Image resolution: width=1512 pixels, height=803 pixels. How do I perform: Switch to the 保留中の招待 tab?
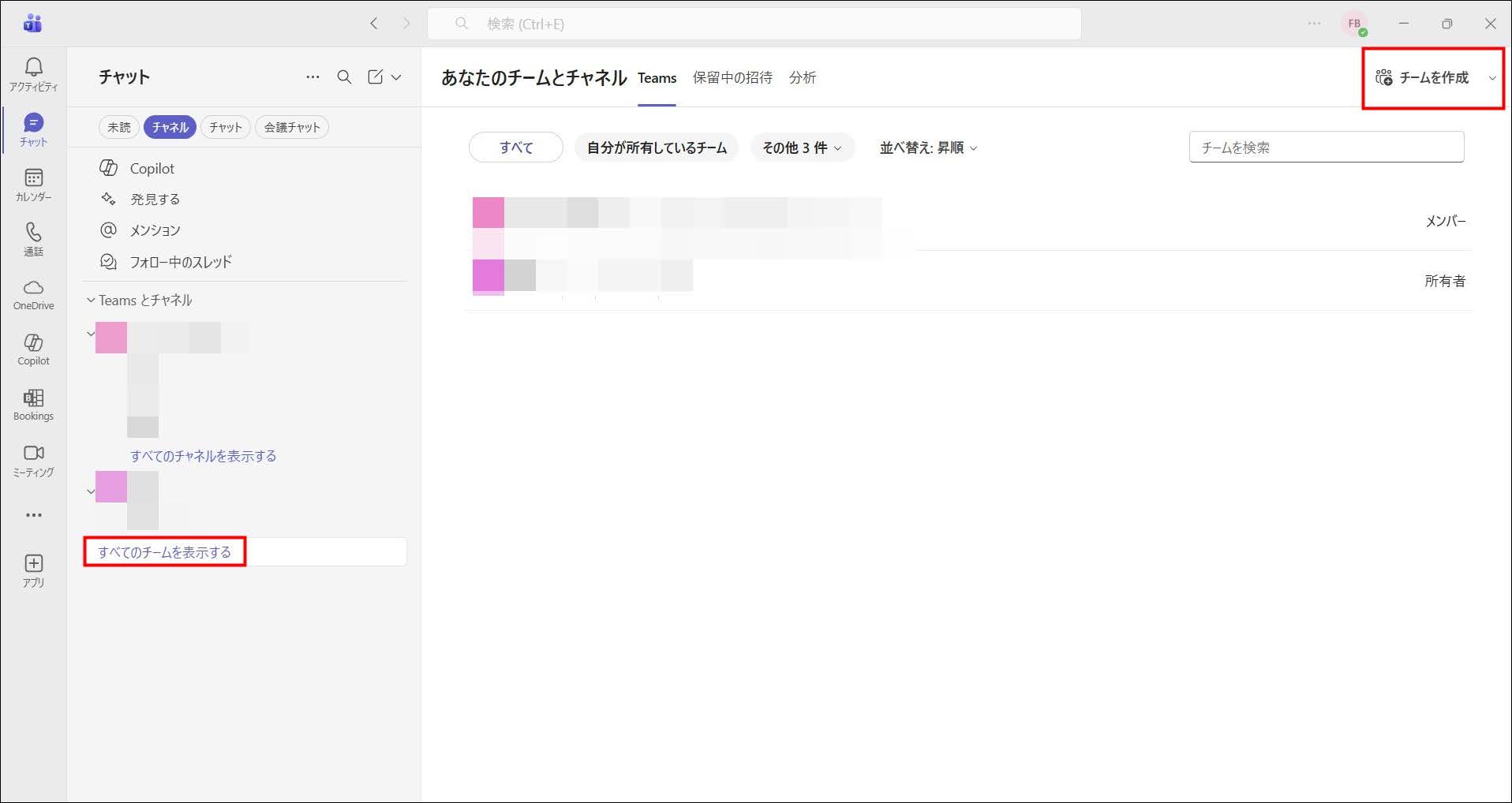732,77
